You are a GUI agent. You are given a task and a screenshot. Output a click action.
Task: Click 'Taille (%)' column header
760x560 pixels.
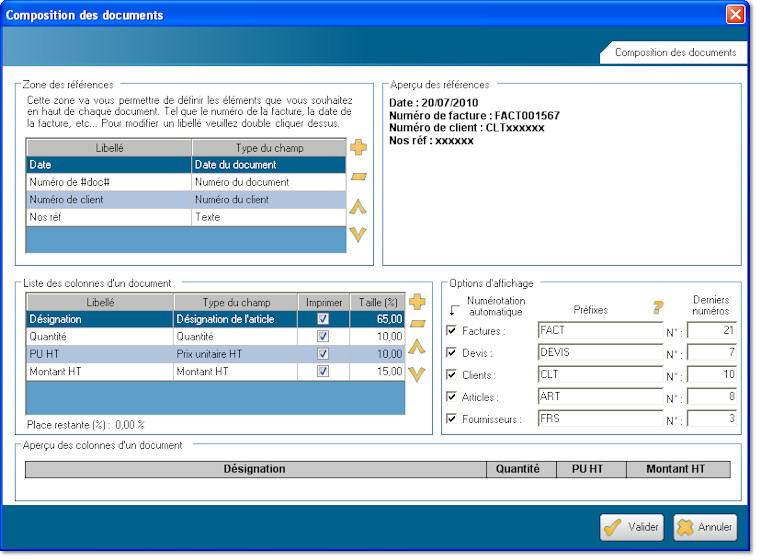pyautogui.click(x=378, y=302)
